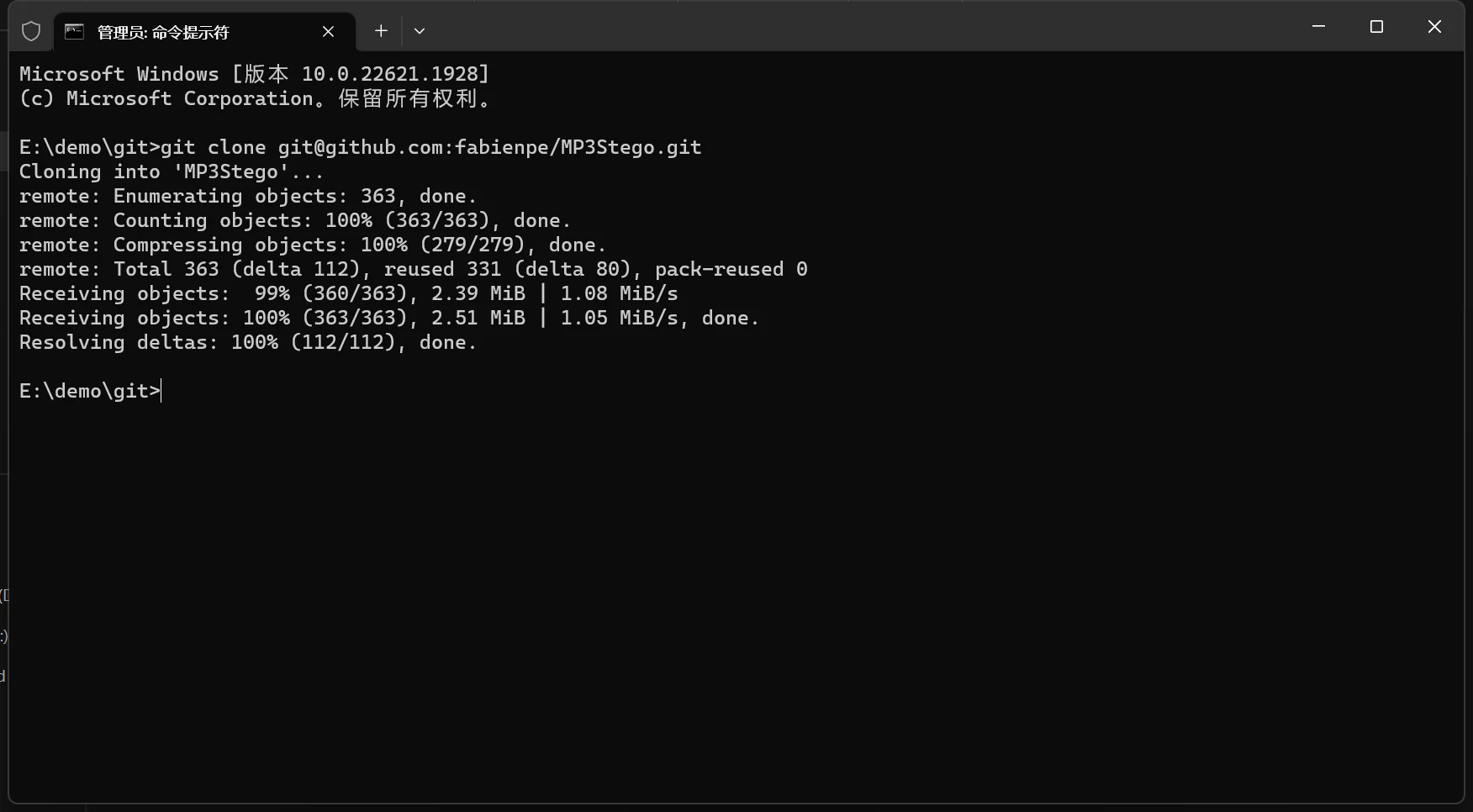Click the Resolving deltas output line
The image size is (1473, 812).
[247, 343]
